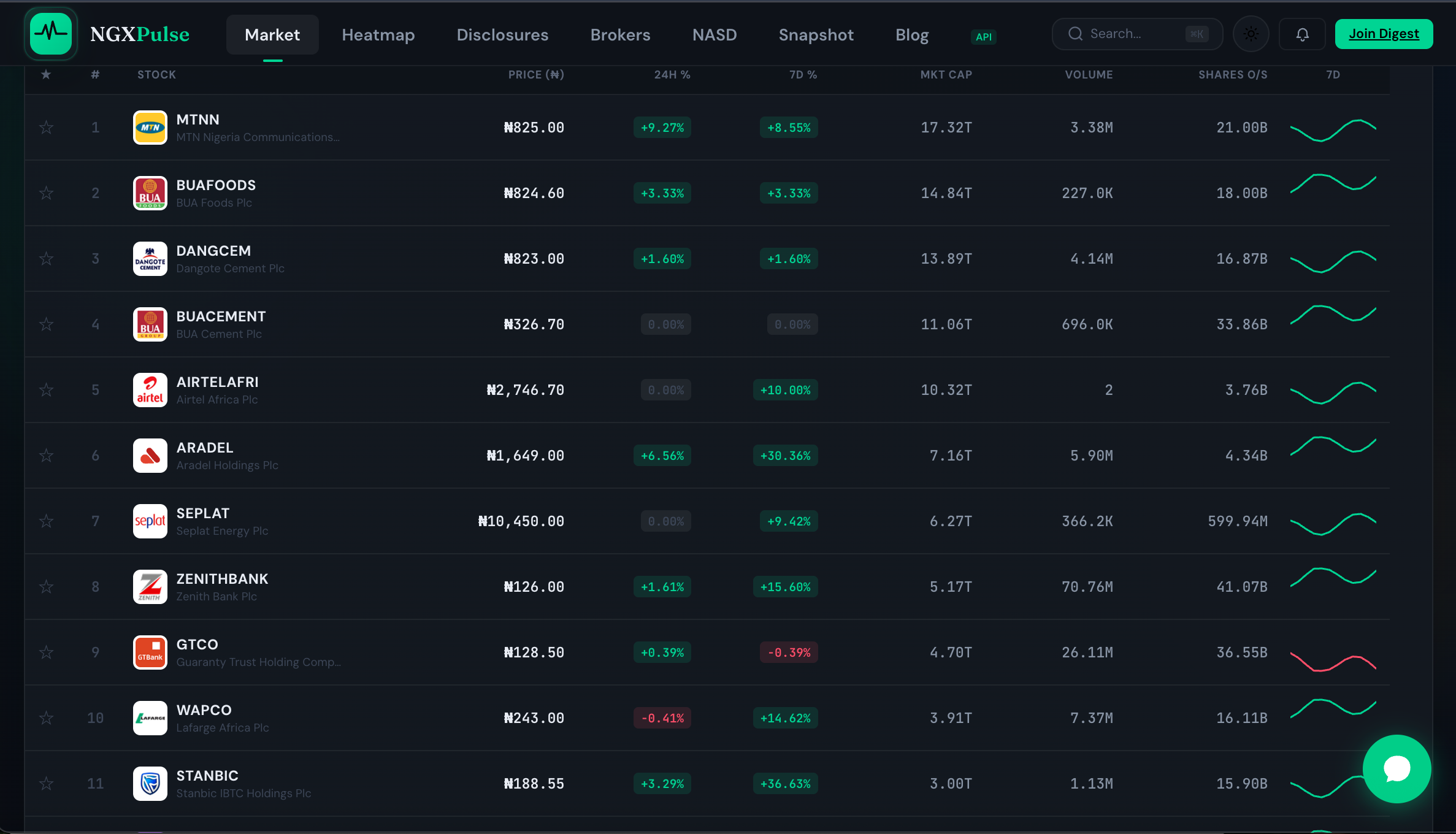The image size is (1456, 834).
Task: Star STANBIC as a favorite
Action: coord(46,784)
